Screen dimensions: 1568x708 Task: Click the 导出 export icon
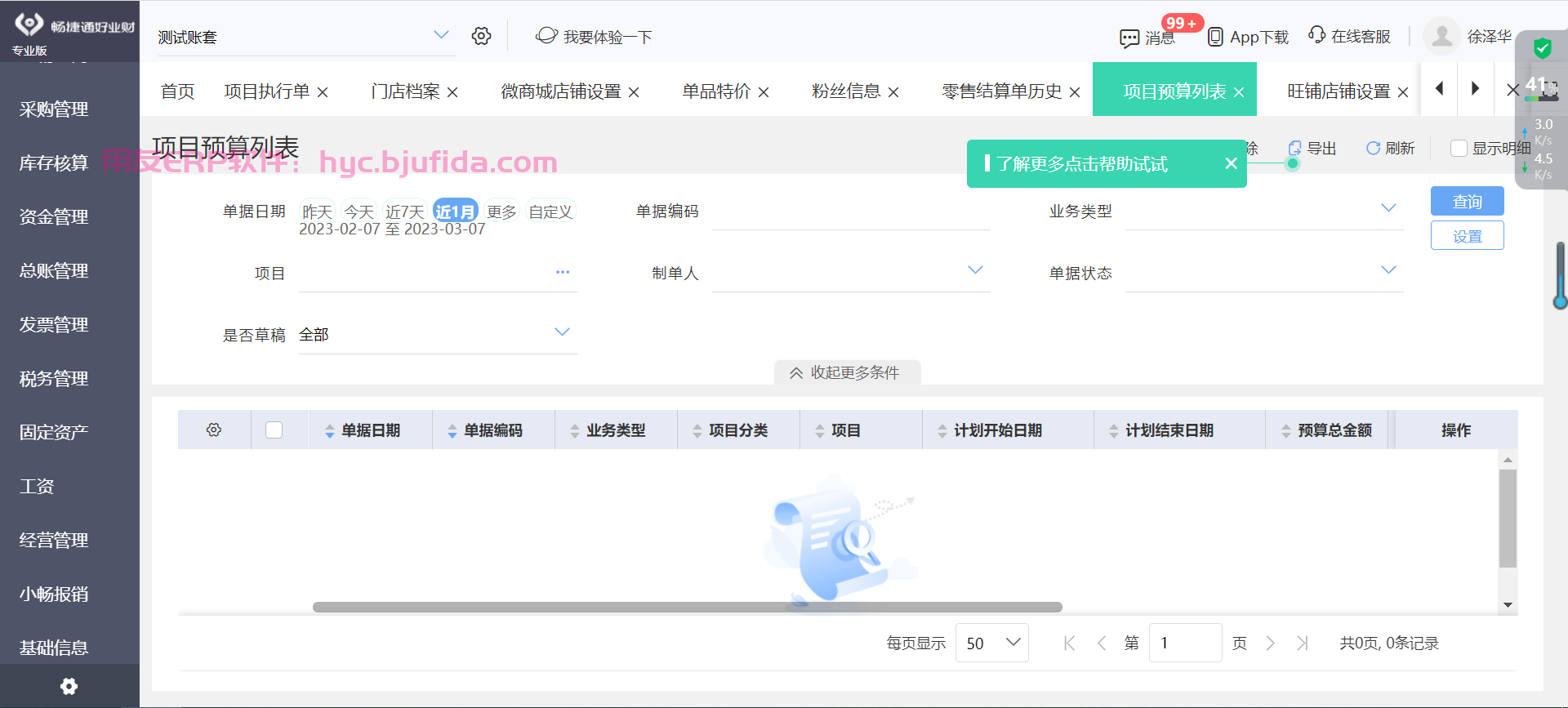(x=1294, y=148)
